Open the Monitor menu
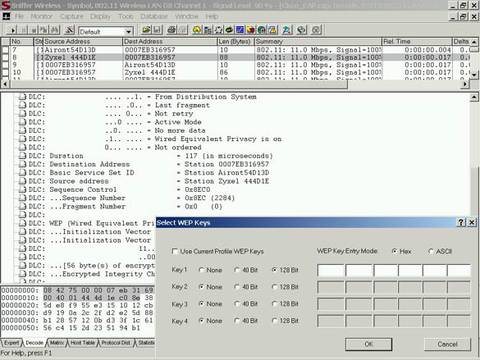The width and height of the screenshot is (480, 360). tap(41, 16)
